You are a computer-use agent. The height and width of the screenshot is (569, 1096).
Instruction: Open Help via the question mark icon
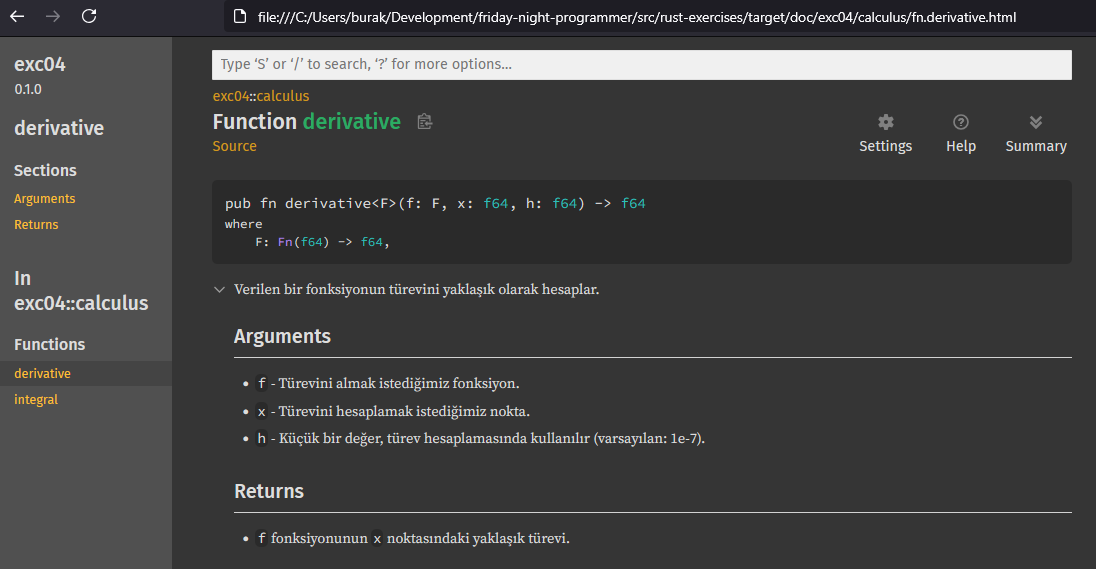click(x=960, y=122)
